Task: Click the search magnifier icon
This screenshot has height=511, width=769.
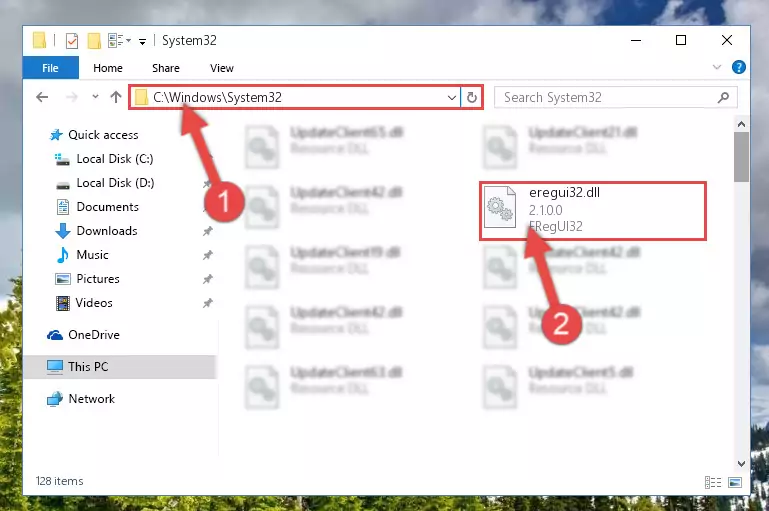Action: click(x=723, y=98)
